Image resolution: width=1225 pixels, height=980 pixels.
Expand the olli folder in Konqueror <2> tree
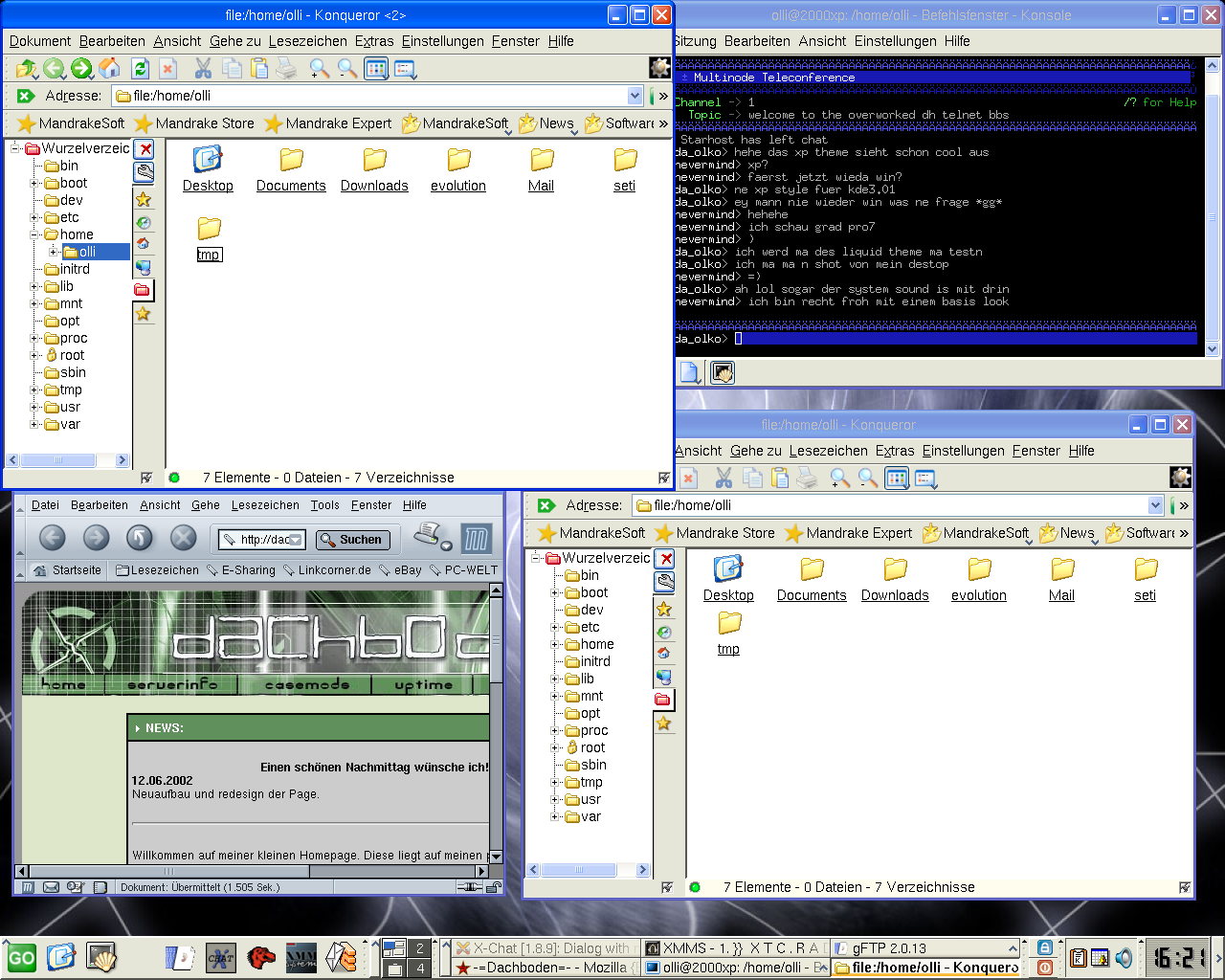pyautogui.click(x=54, y=252)
